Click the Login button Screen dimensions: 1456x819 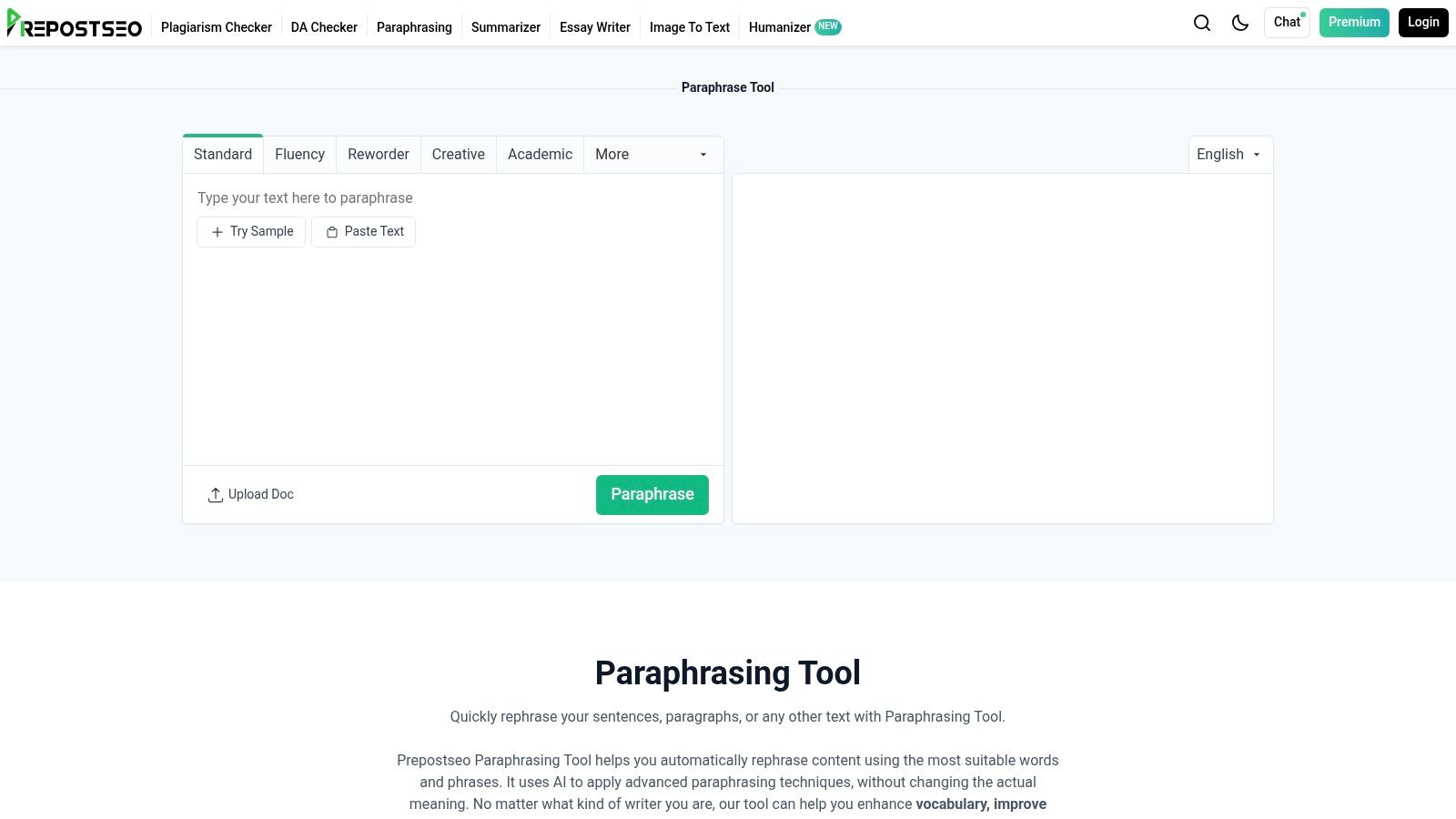[1423, 22]
